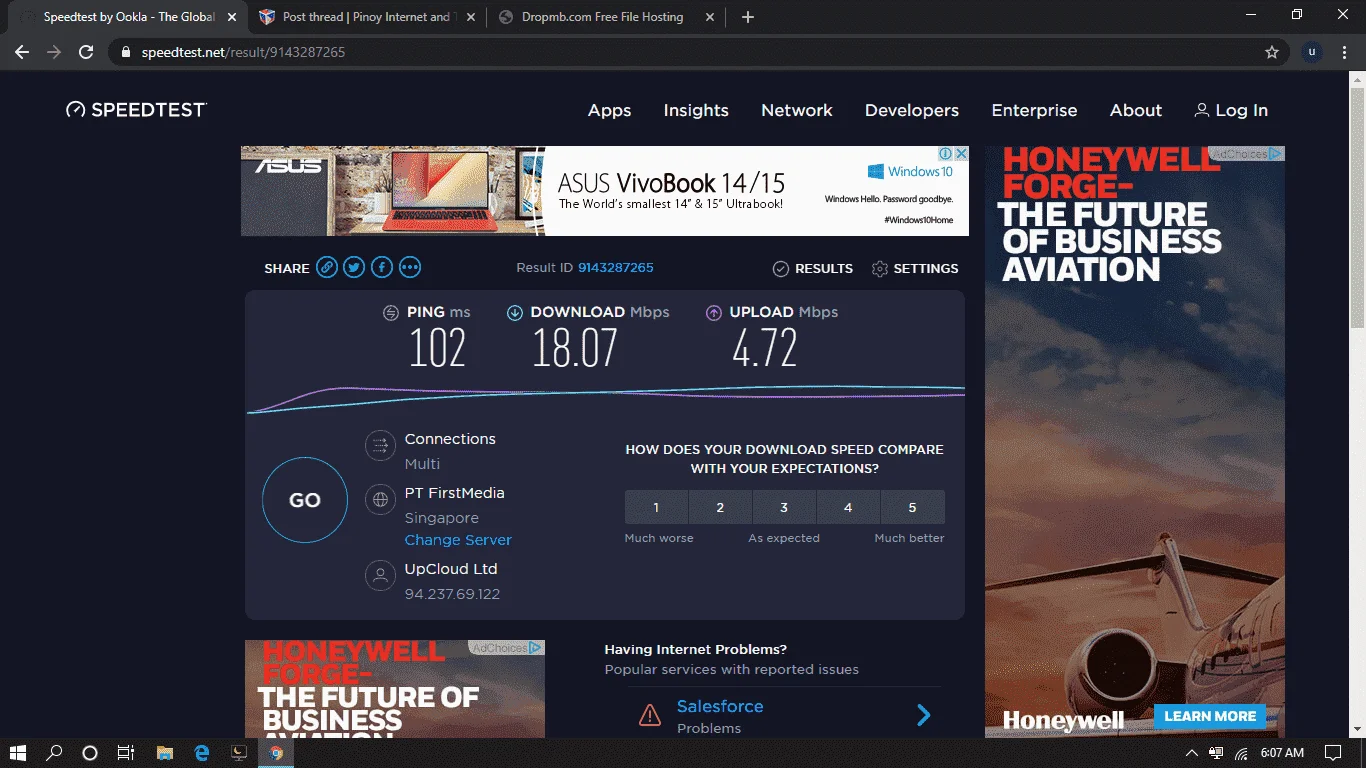Open the Developers menu
This screenshot has height=768, width=1366.
912,110
